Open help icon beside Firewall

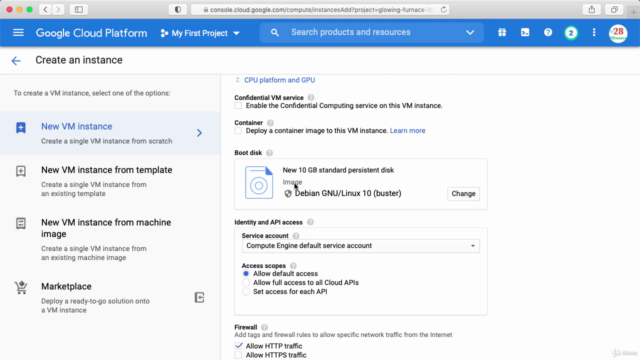coord(264,327)
